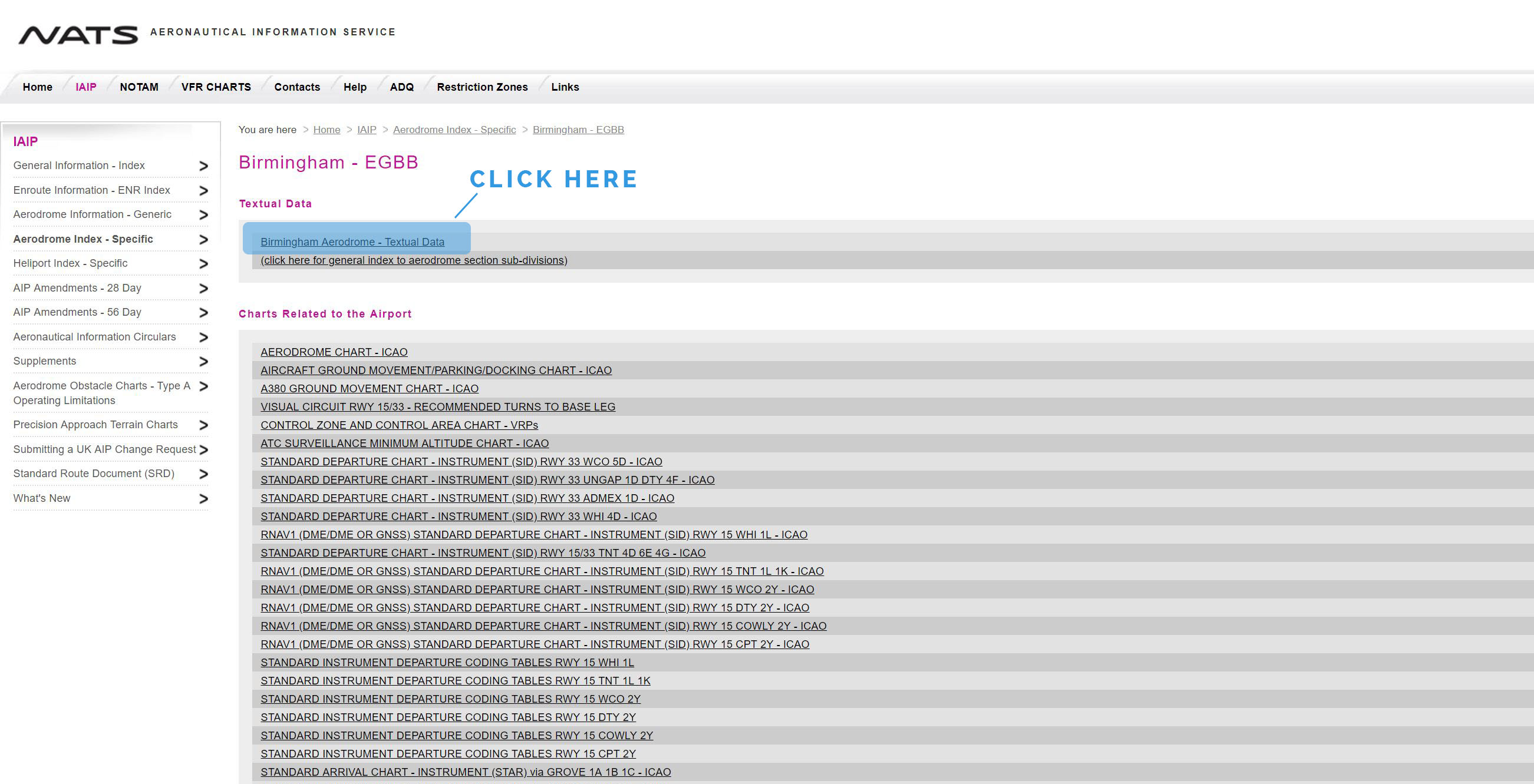Image resolution: width=1534 pixels, height=784 pixels.
Task: Expand Aerodrome Index - Specific chevron
Action: click(203, 239)
